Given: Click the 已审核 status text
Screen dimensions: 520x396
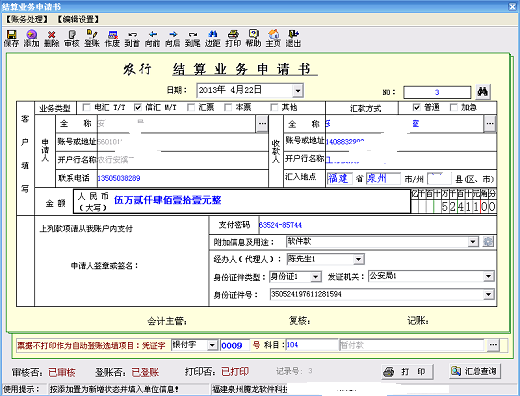Looking at the screenshot, I should (62, 372).
